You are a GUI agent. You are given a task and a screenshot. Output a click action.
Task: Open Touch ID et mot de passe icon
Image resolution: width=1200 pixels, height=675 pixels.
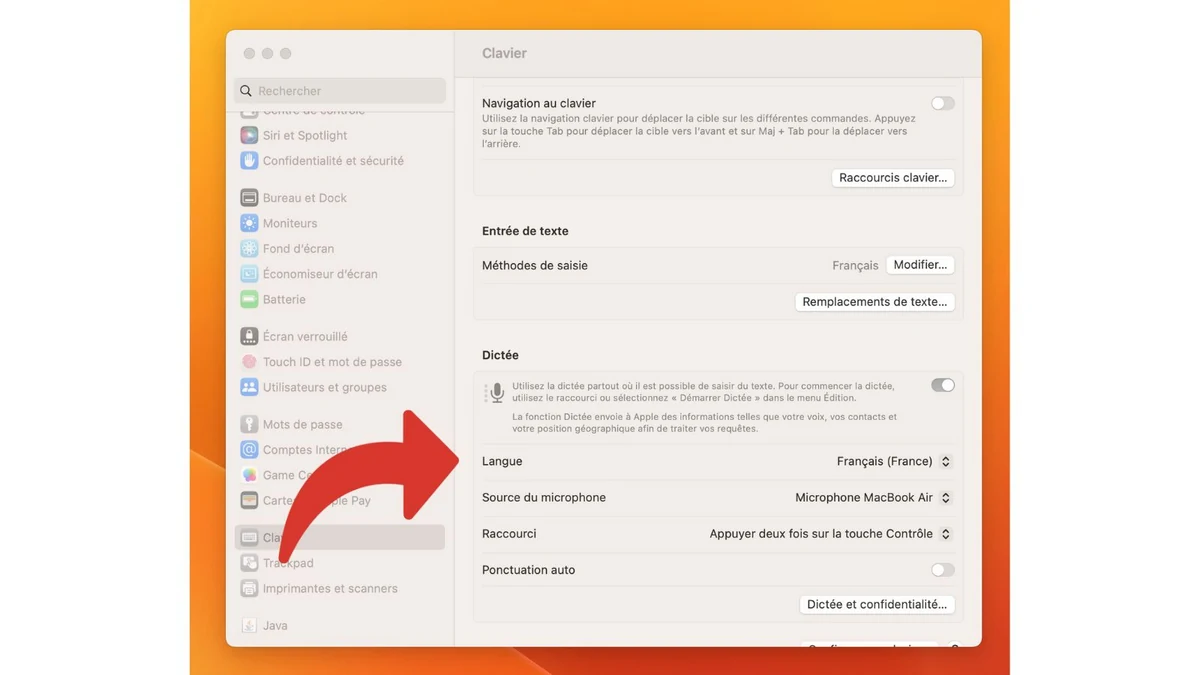pos(249,362)
